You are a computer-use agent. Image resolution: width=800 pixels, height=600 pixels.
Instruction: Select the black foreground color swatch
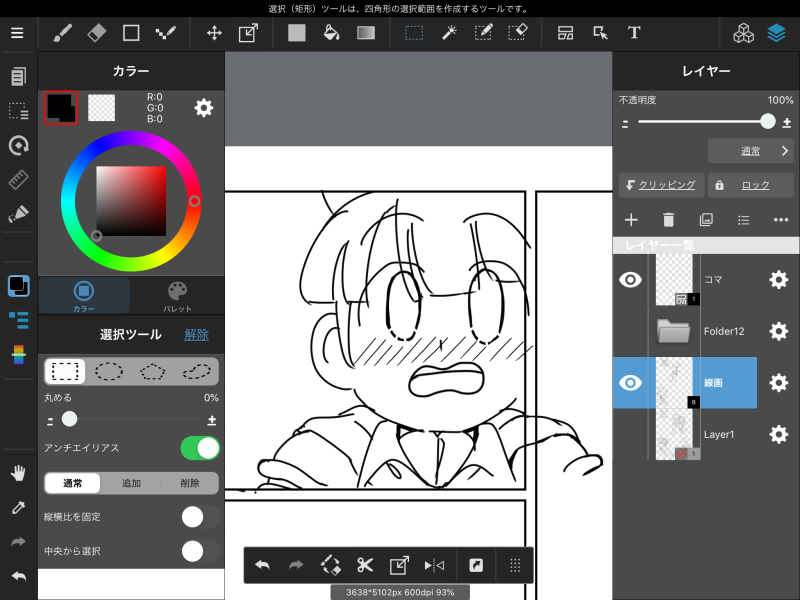click(x=61, y=108)
